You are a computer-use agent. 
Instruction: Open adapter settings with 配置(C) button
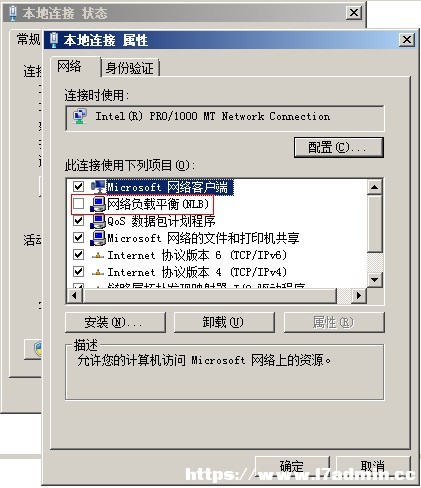(339, 147)
